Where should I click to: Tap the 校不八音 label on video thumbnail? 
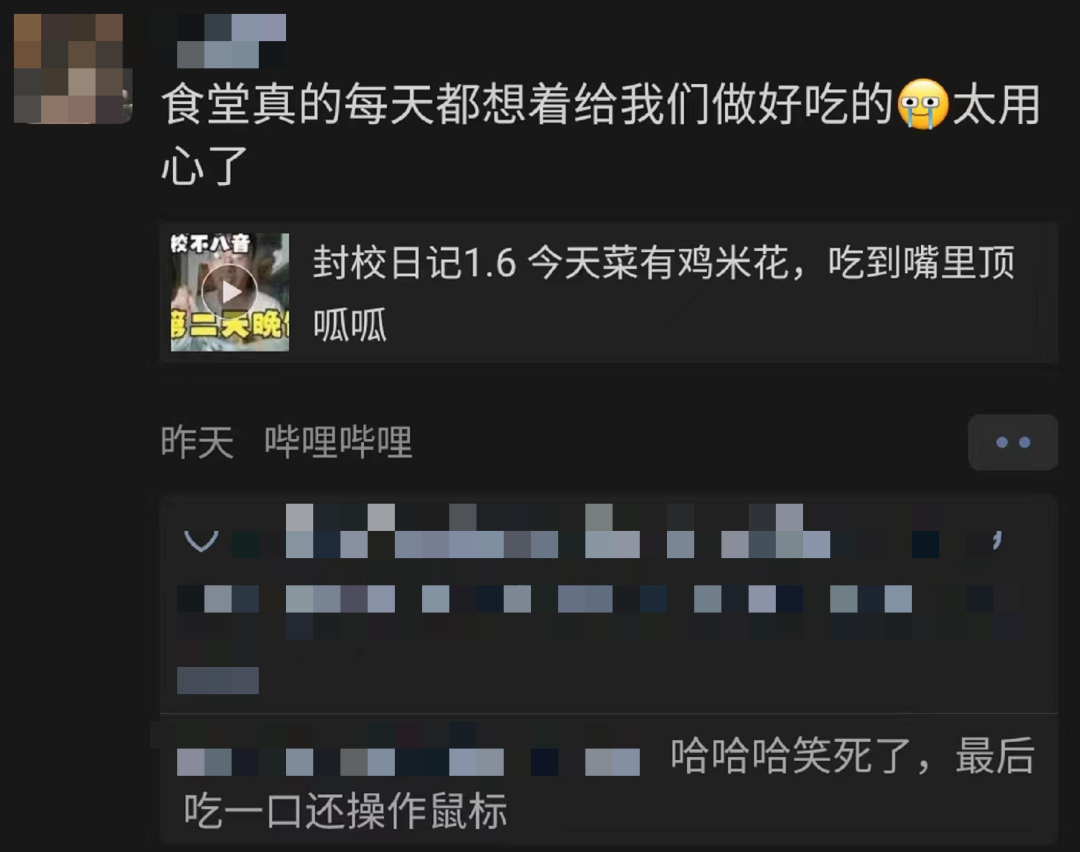pos(210,243)
